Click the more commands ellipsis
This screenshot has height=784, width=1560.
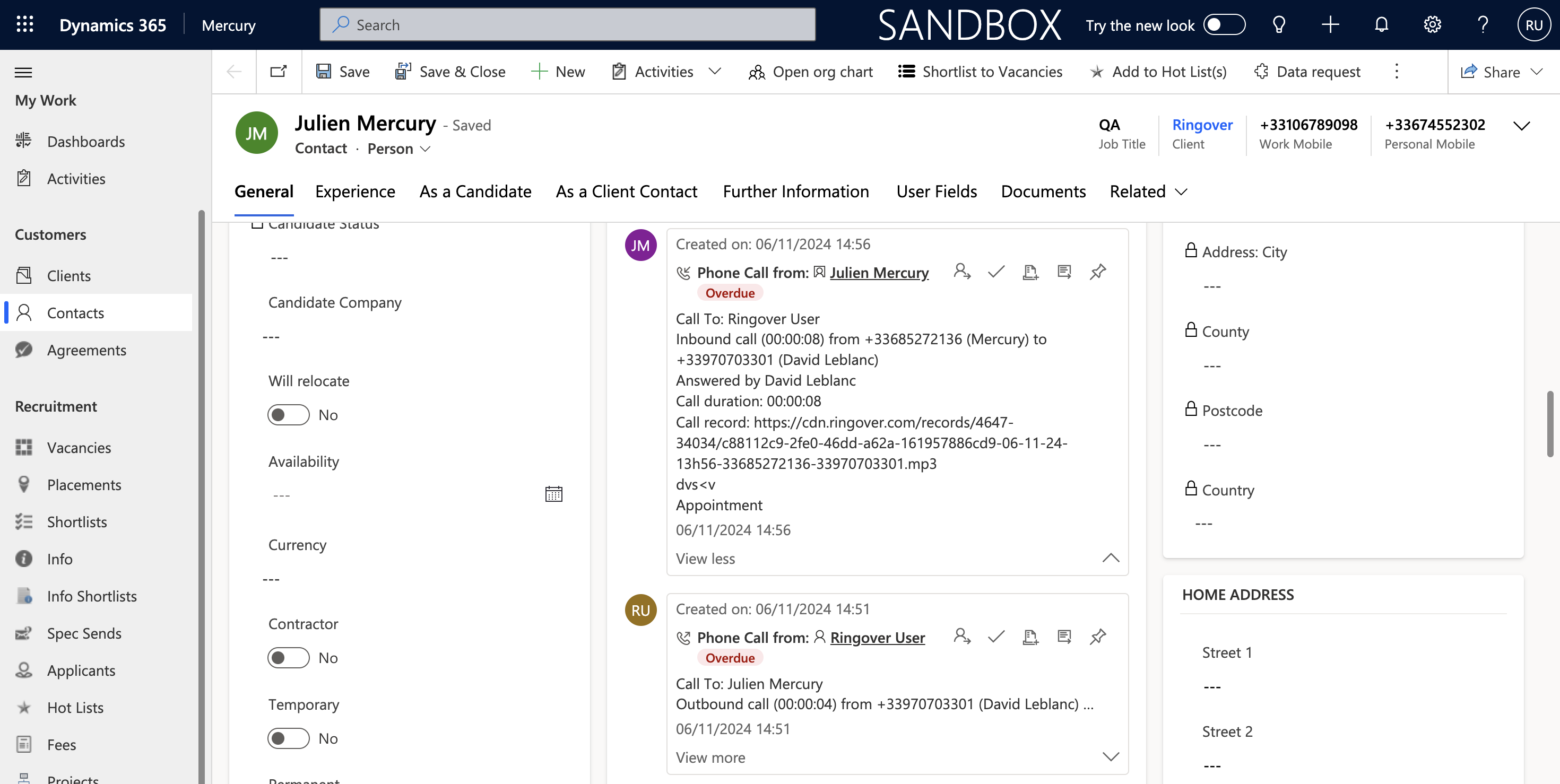coord(1397,72)
